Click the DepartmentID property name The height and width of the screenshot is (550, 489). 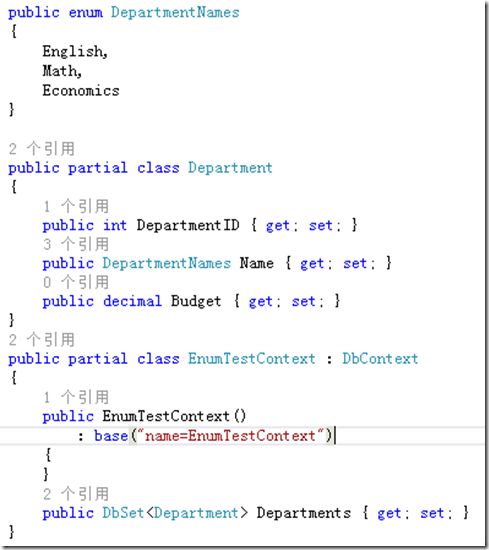188,225
